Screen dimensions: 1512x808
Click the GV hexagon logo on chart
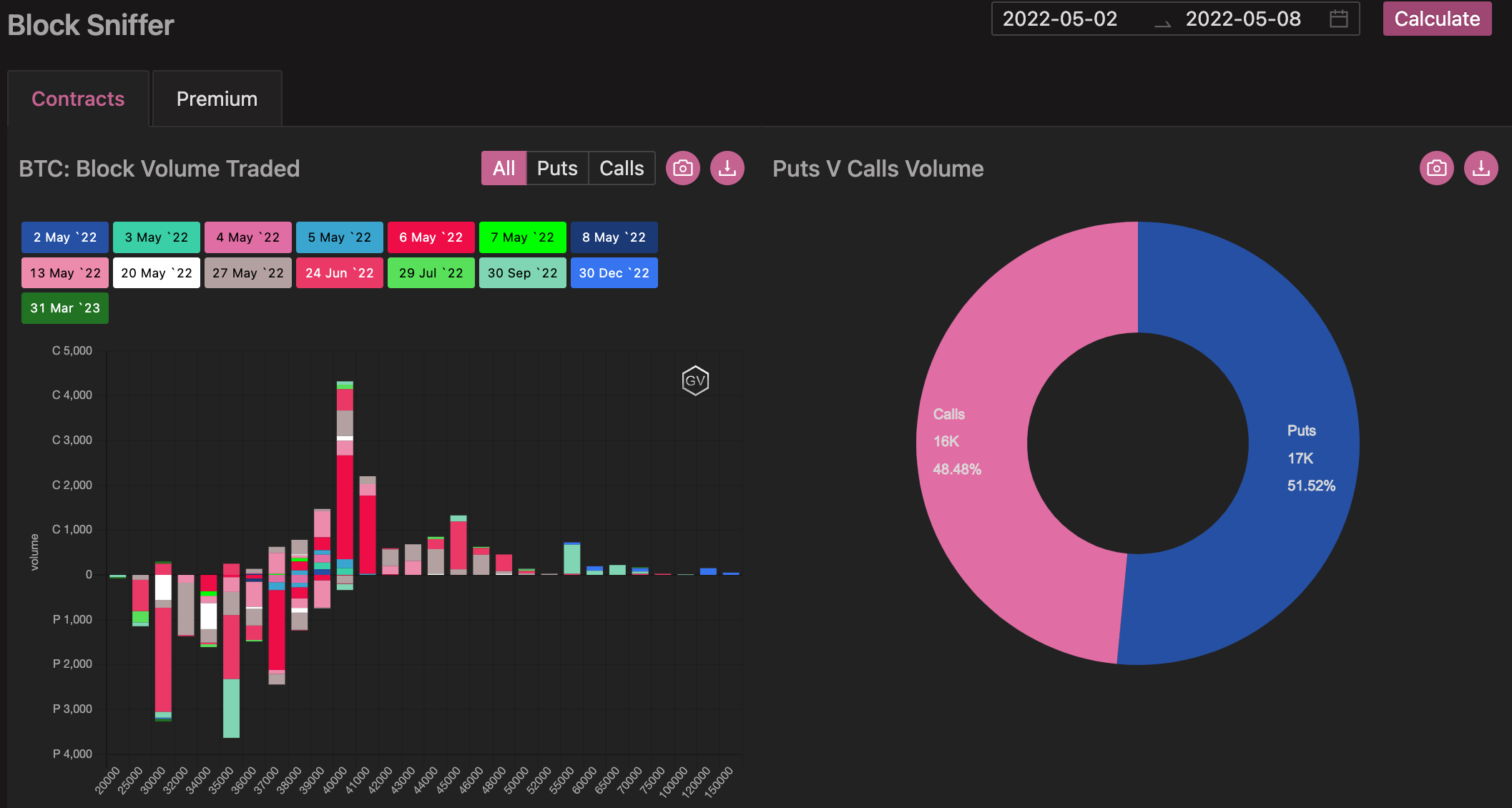pyautogui.click(x=695, y=380)
